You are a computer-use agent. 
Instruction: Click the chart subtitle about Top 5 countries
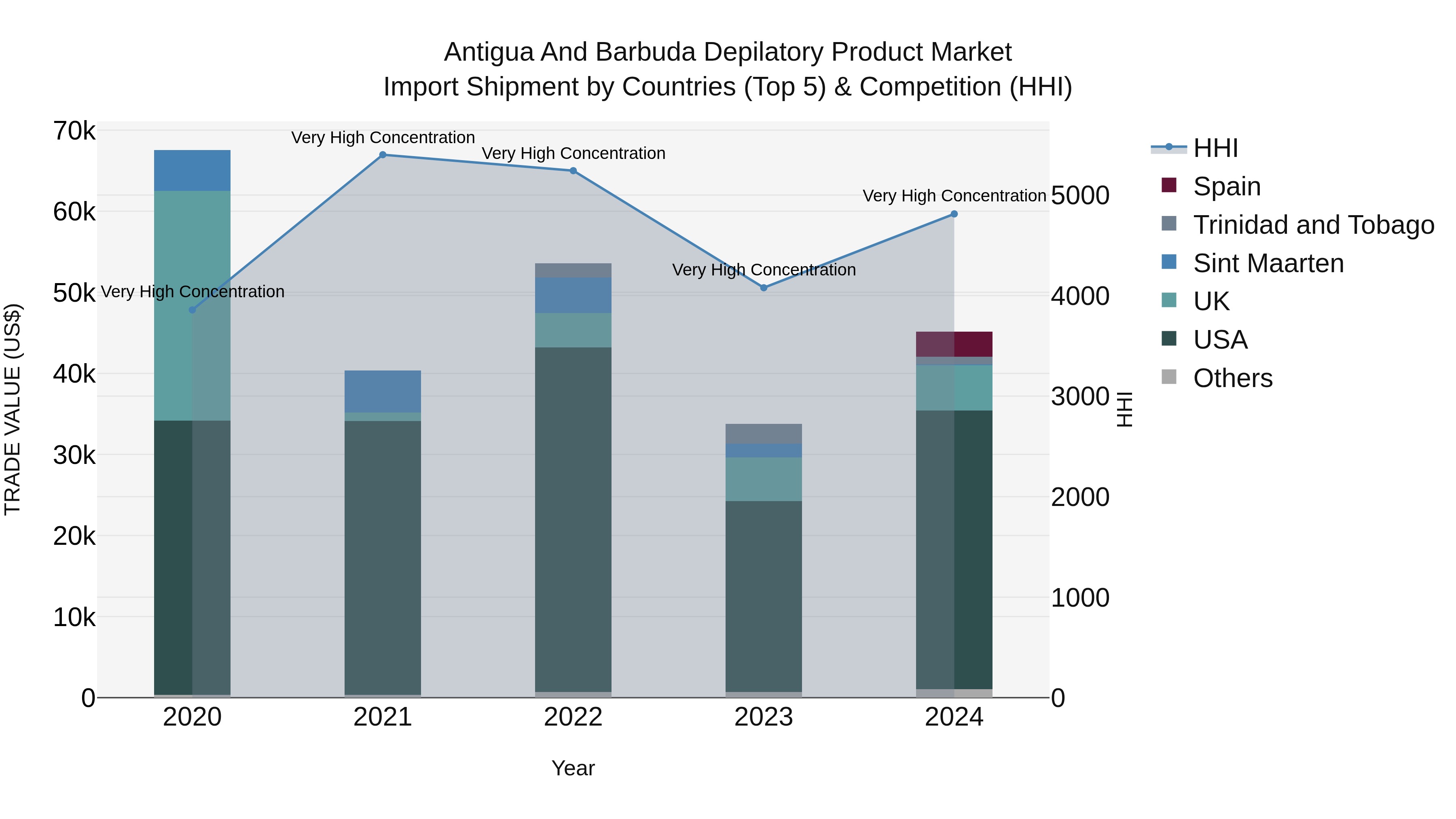pos(728,87)
